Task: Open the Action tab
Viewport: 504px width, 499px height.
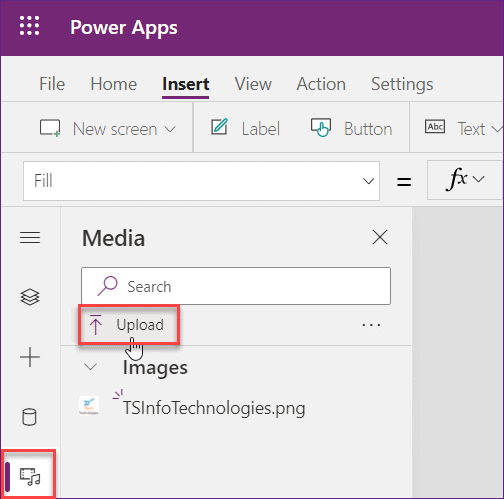Action: [321, 84]
